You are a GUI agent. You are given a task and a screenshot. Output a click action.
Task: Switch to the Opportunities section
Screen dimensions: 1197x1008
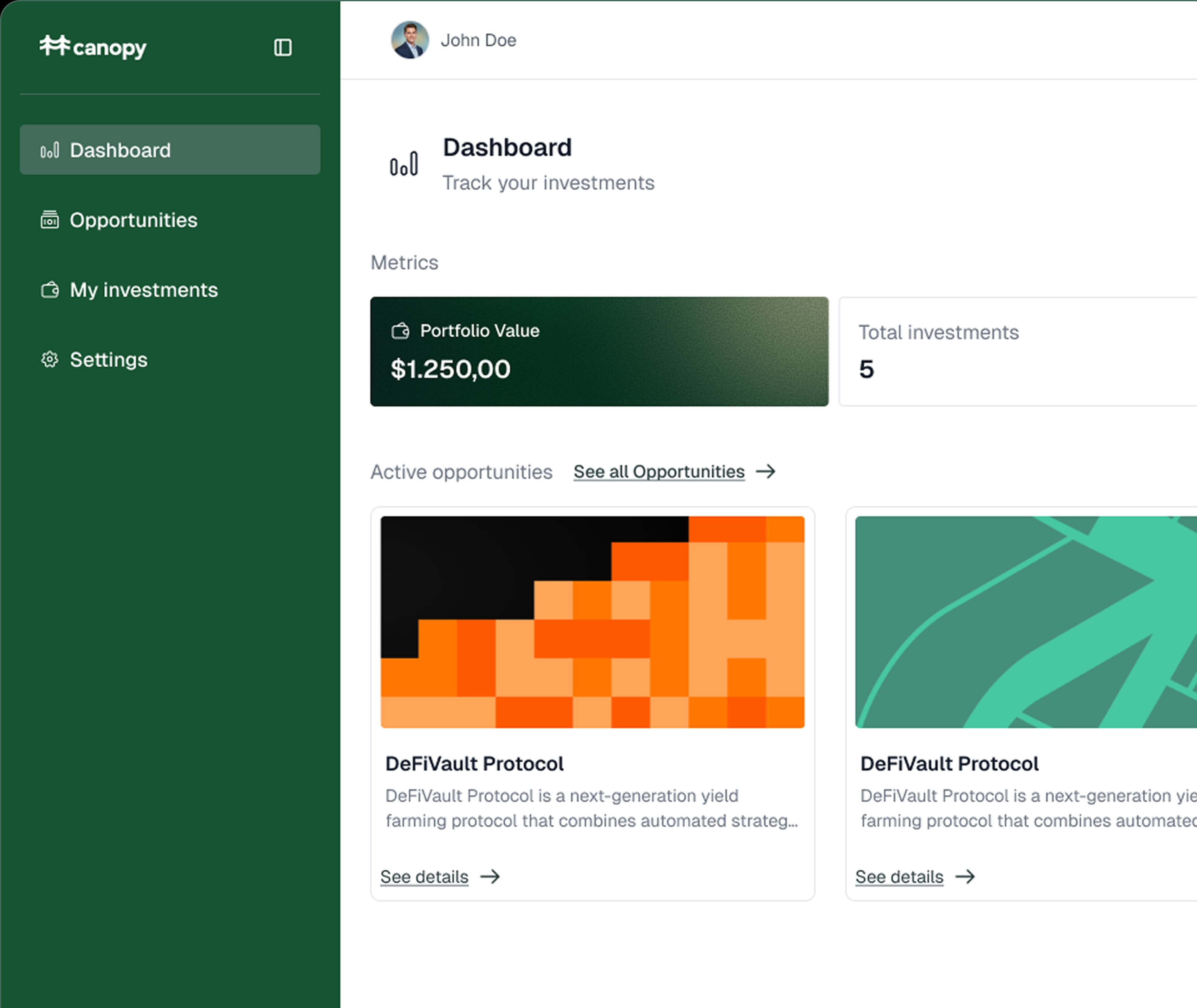134,220
